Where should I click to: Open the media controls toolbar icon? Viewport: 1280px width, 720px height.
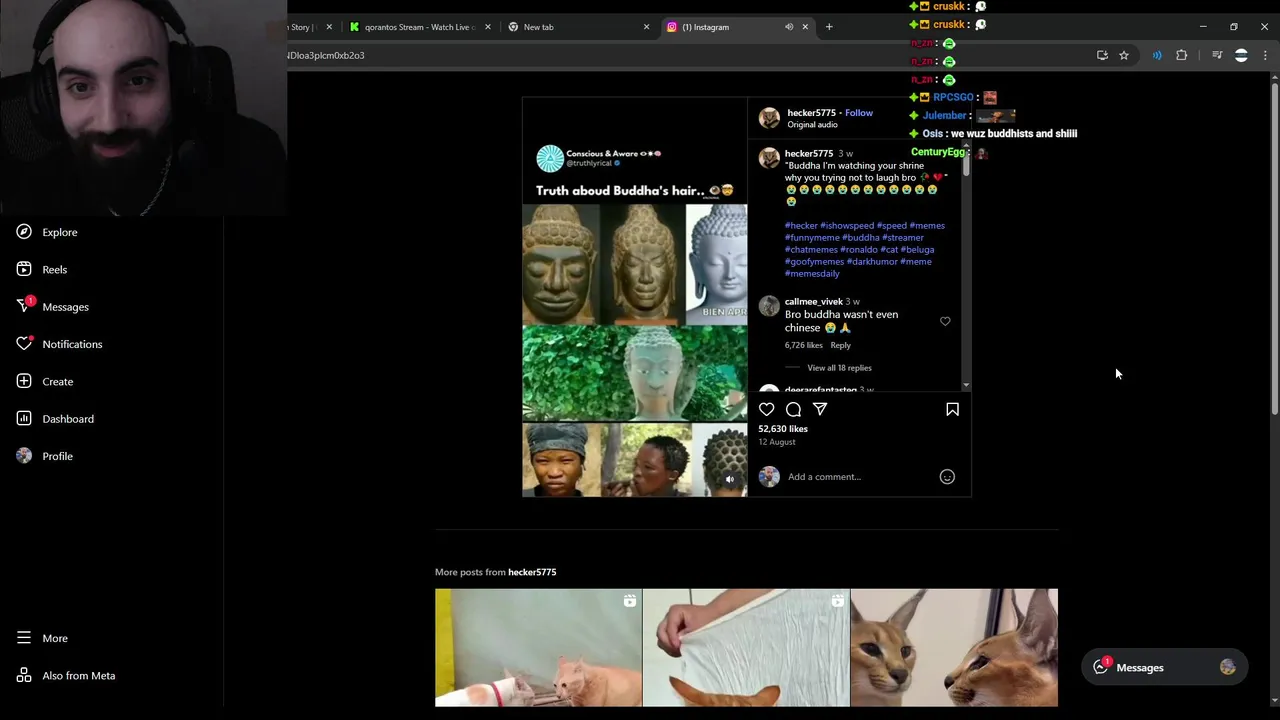coord(1217,55)
